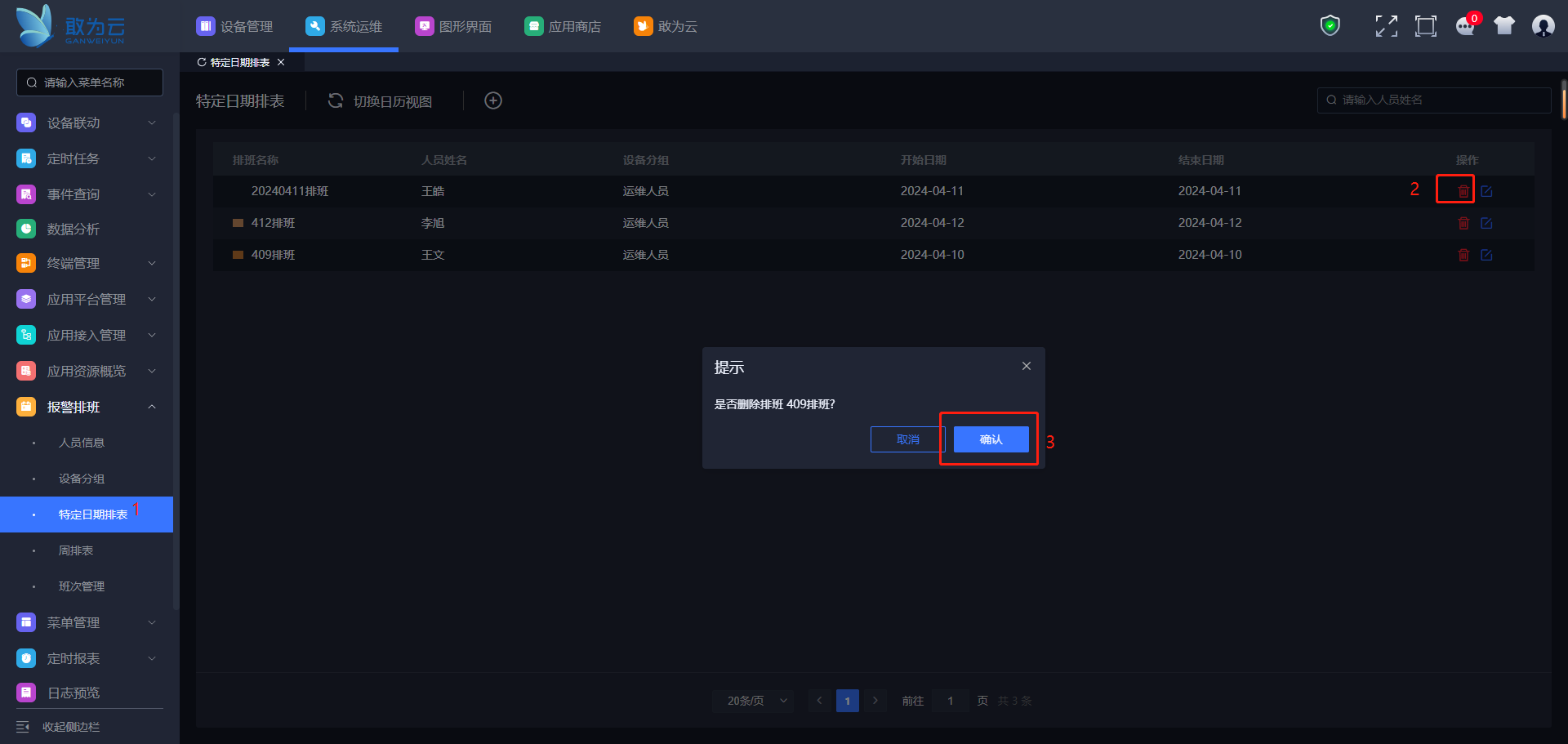The height and width of the screenshot is (744, 1568).
Task: Click the refresh icon beside 切换日历视图
Action: click(x=336, y=100)
